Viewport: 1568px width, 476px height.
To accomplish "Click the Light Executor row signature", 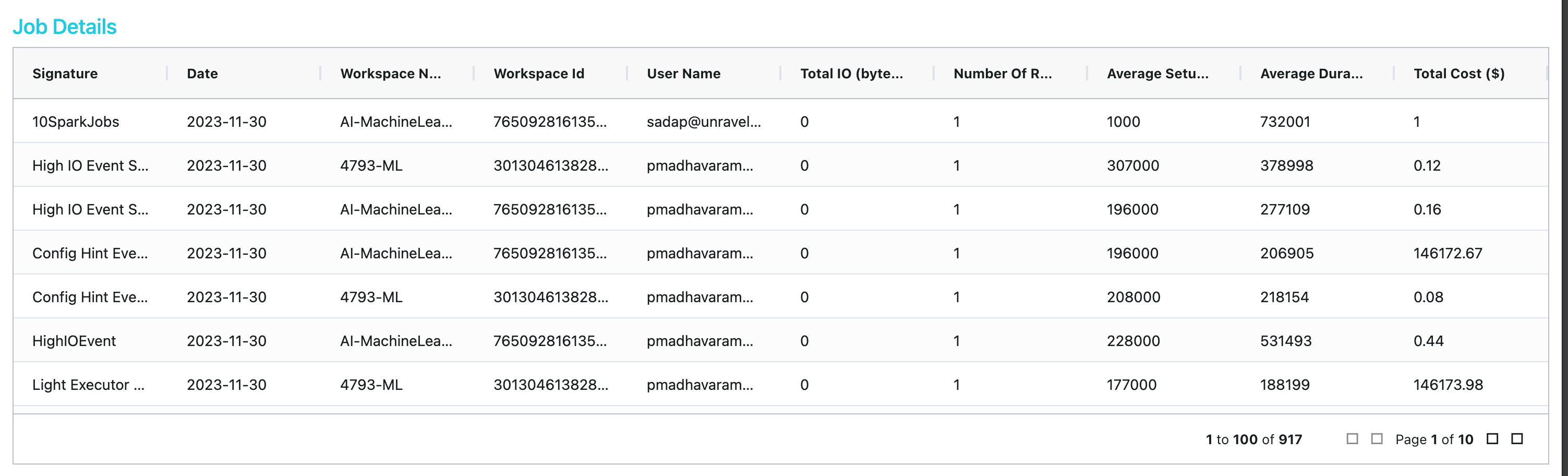I will (88, 385).
